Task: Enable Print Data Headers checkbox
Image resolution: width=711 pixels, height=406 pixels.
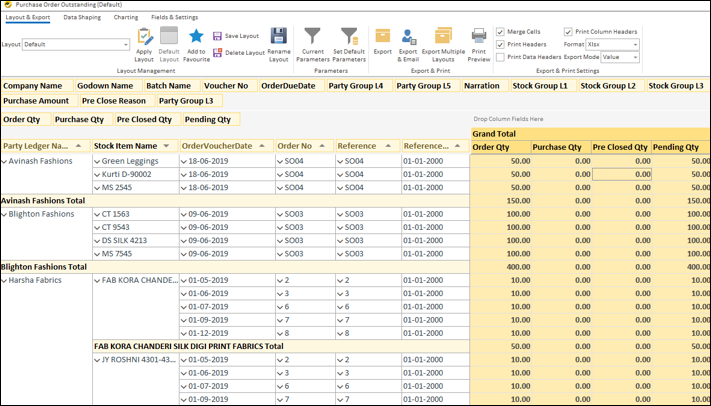Action: (500, 57)
